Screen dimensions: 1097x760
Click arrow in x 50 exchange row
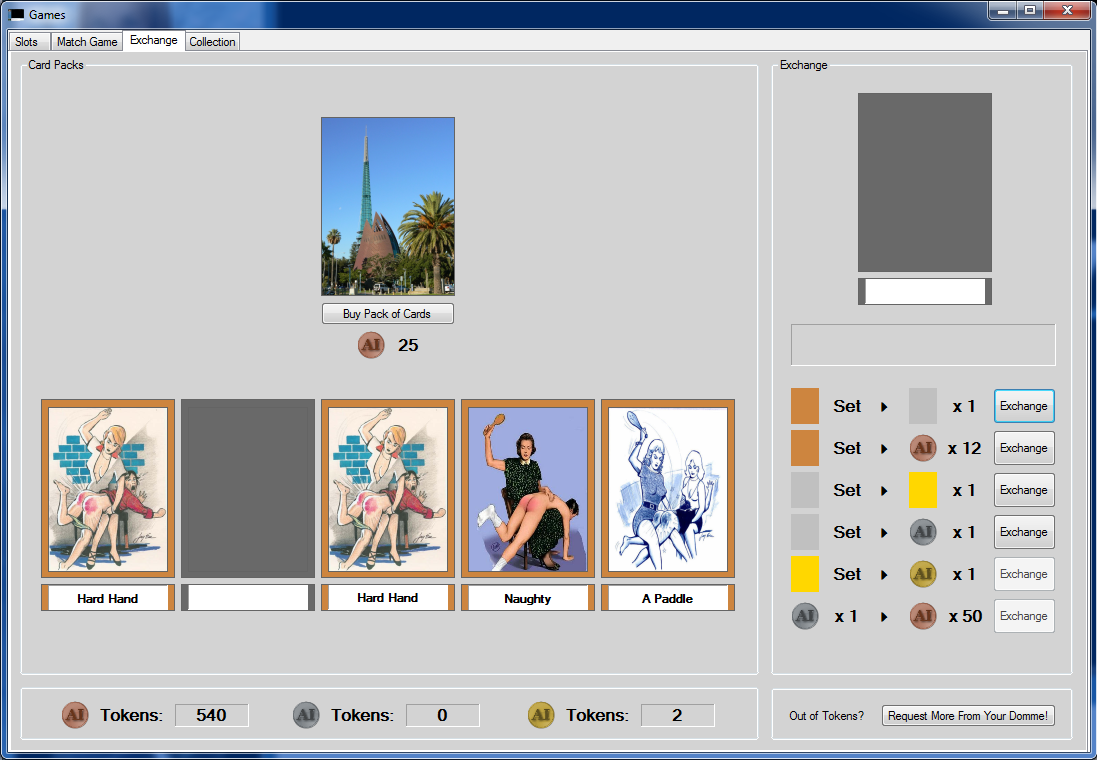click(884, 617)
